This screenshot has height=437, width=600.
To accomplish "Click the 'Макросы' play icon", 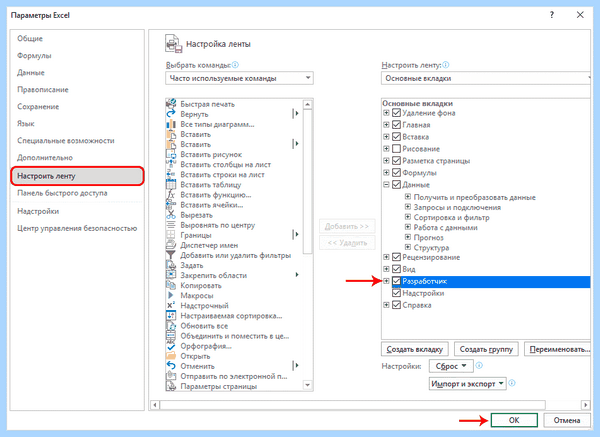I will (171, 295).
